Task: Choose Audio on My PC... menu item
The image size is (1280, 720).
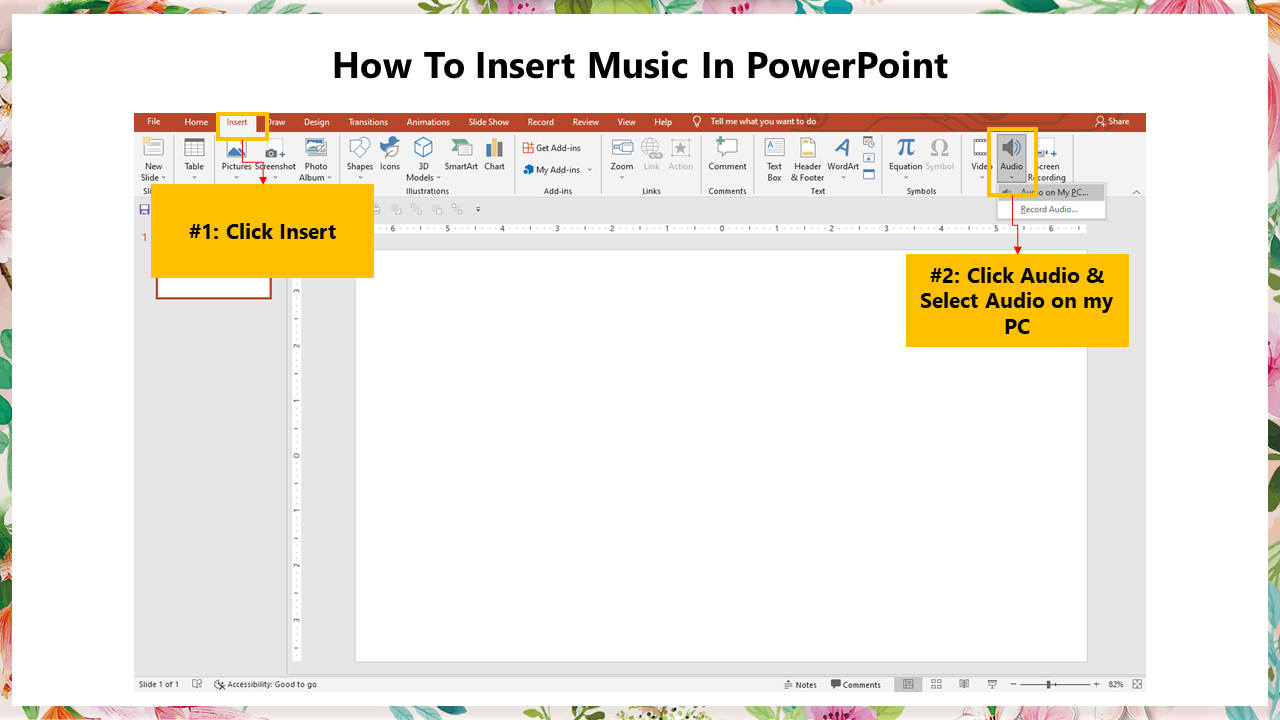Action: (1051, 192)
